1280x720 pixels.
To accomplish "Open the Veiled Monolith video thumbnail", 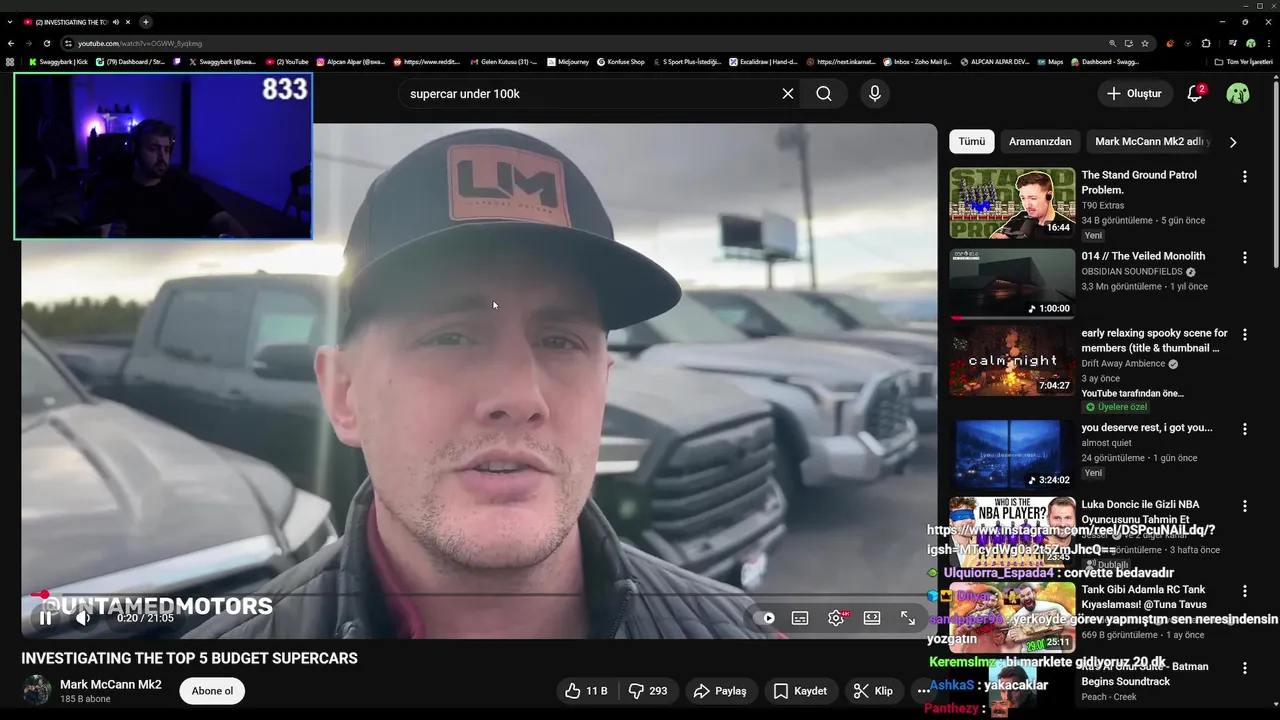I will tap(1012, 284).
